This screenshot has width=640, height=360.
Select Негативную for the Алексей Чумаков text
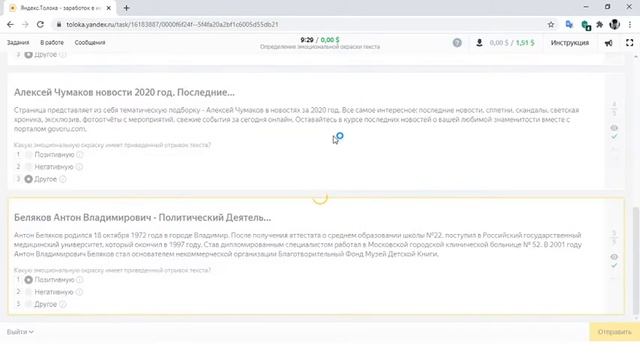pyautogui.click(x=29, y=167)
